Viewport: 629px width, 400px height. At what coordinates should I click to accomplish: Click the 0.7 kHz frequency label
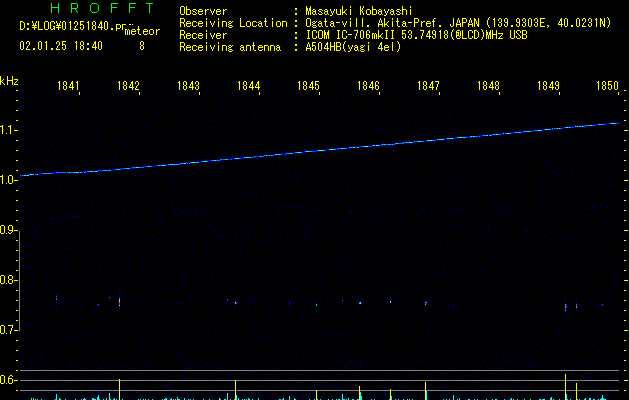click(8, 330)
